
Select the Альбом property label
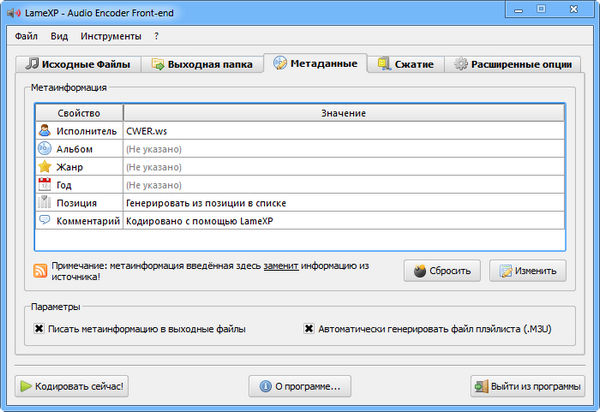tap(75, 149)
